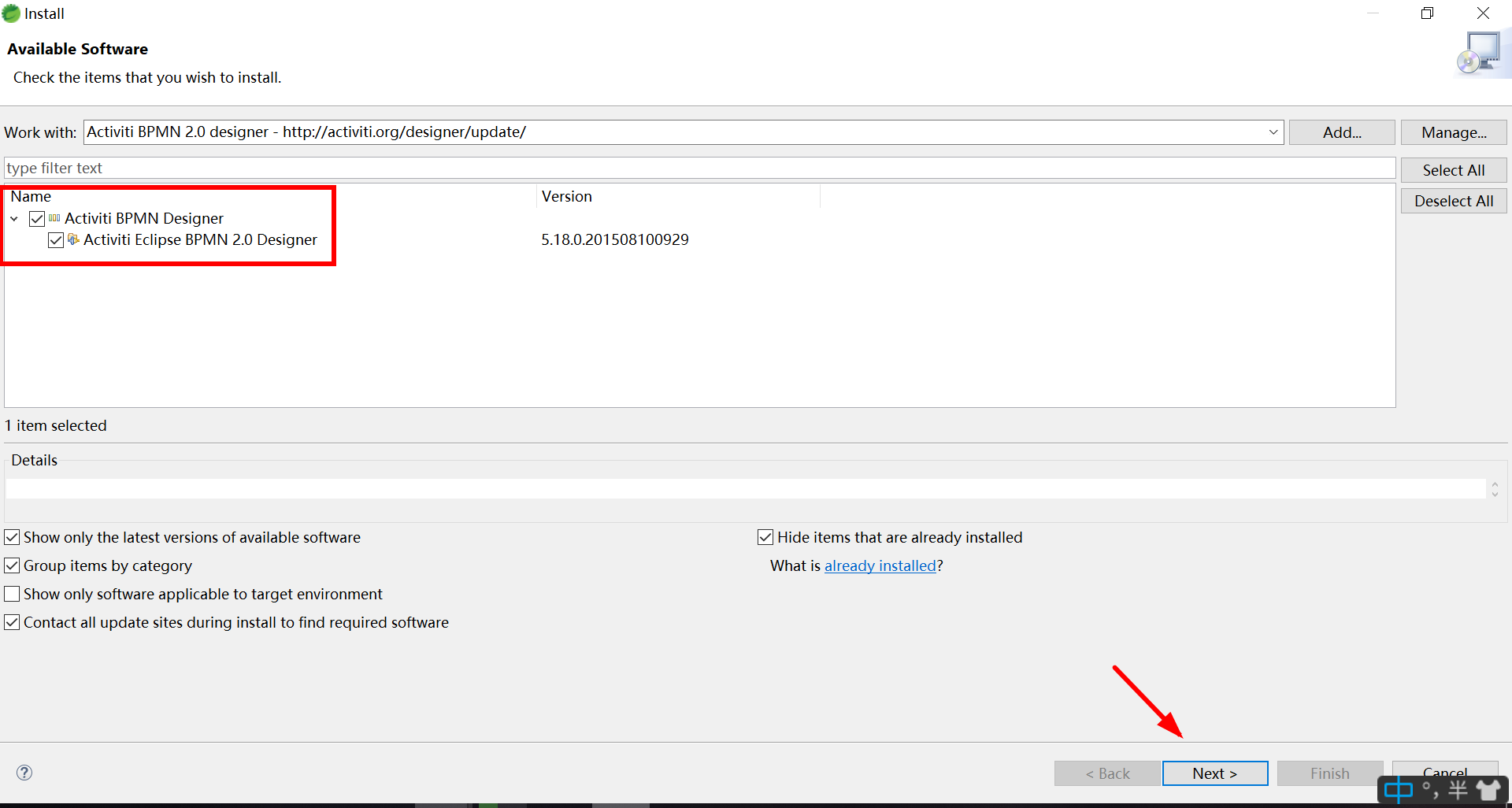The height and width of the screenshot is (808, 1512).
Task: Click version 5.18.0.201508100929 cell
Action: tap(615, 239)
